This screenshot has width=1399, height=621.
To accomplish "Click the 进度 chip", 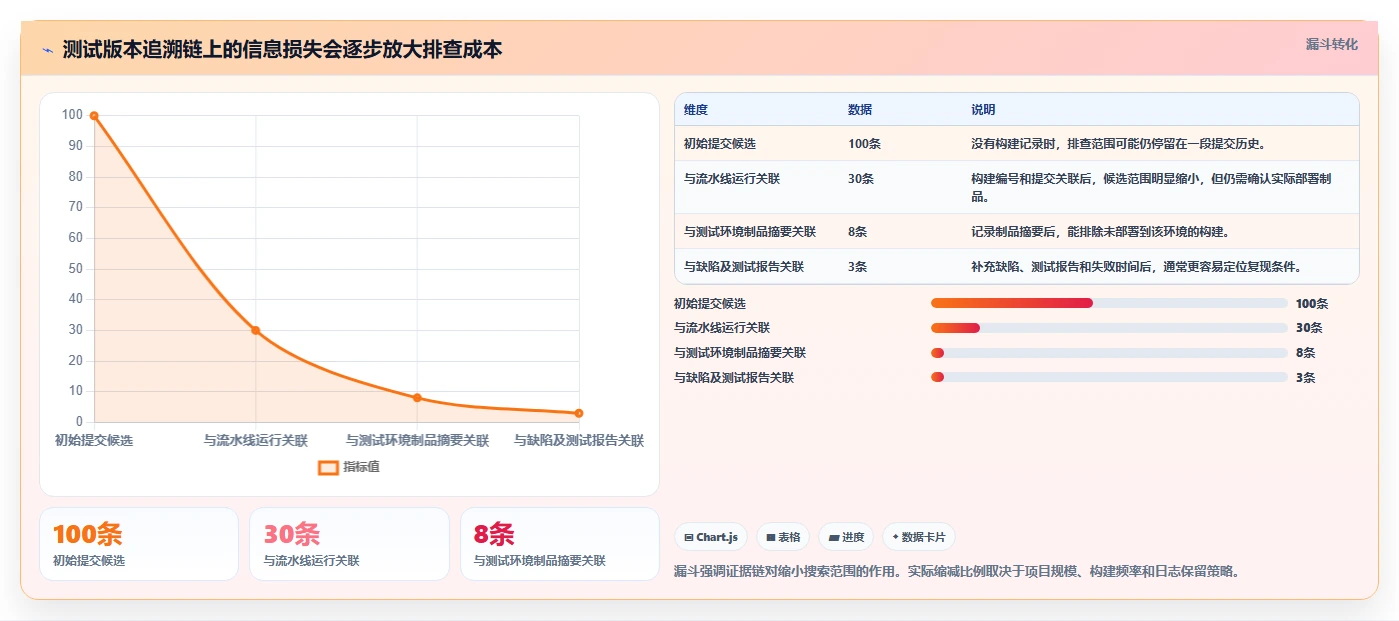I will click(846, 537).
